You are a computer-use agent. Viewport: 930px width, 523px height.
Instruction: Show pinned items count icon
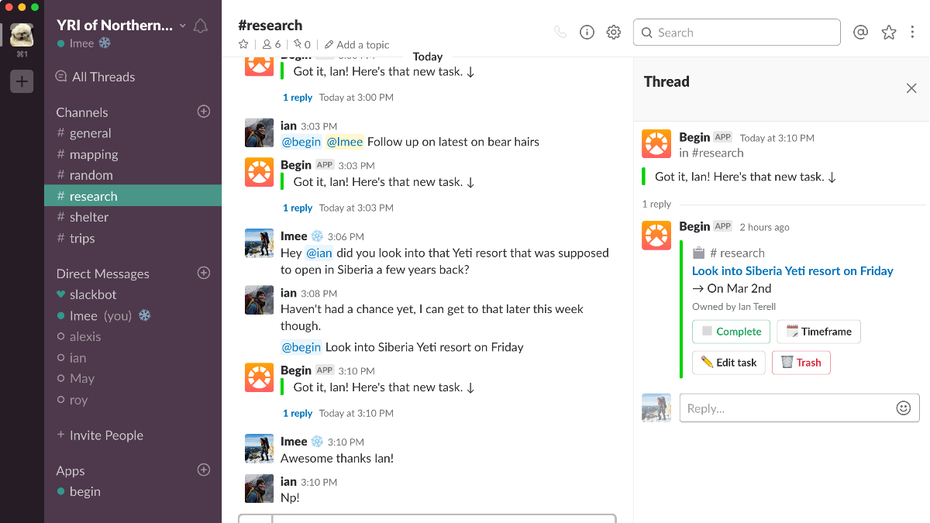[302, 44]
